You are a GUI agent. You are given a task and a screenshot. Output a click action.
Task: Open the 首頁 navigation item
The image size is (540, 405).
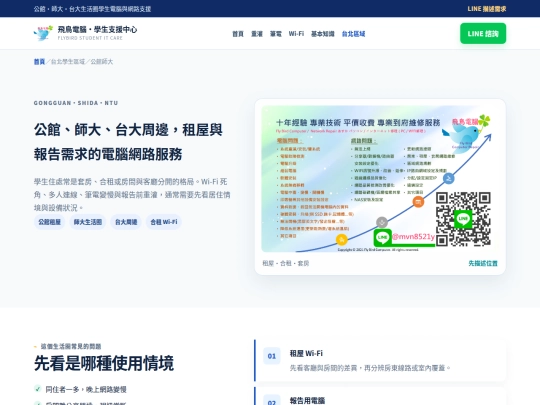238,34
